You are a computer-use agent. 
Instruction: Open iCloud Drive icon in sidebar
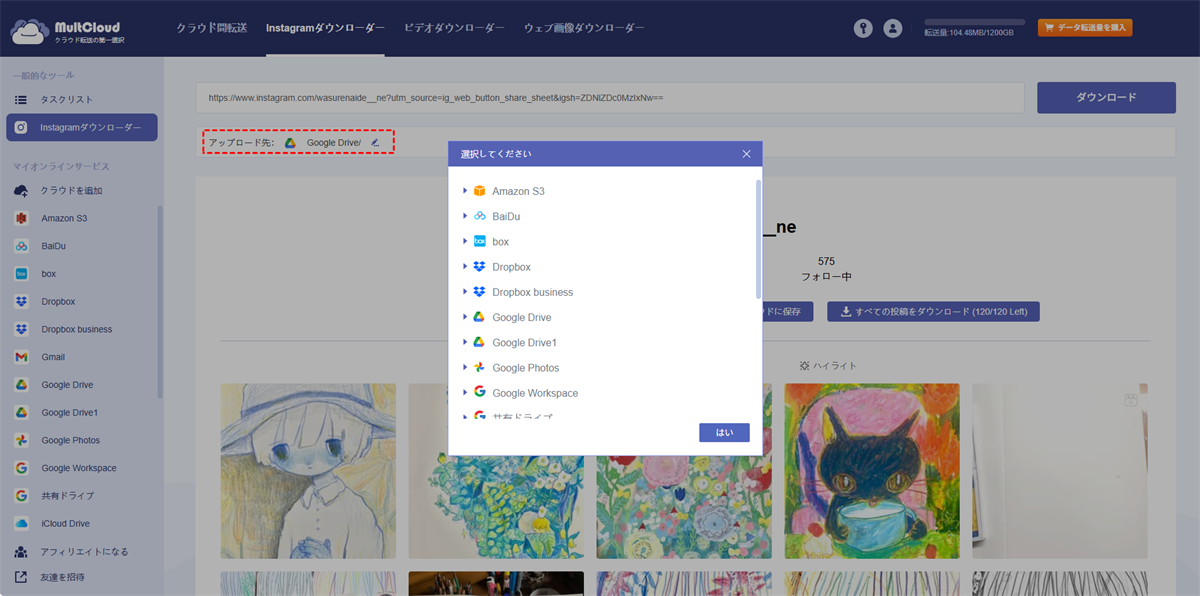tap(21, 523)
